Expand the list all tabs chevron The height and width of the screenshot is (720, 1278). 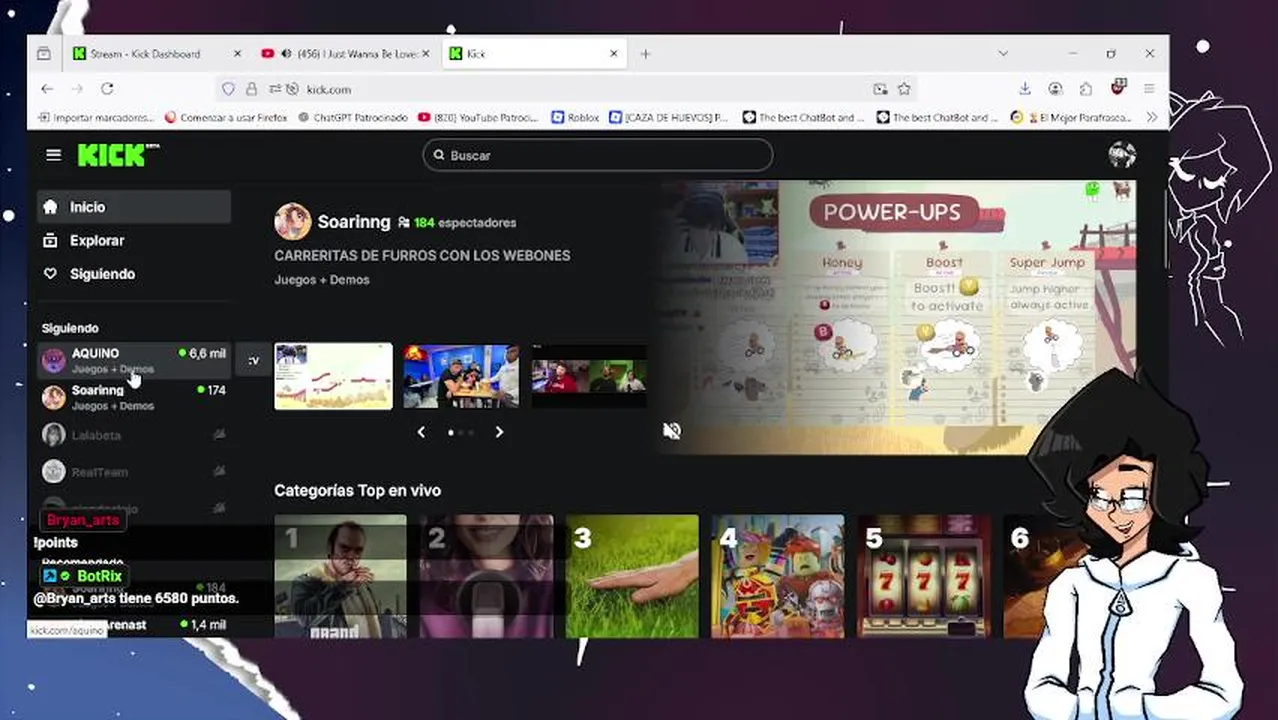pyautogui.click(x=1003, y=54)
